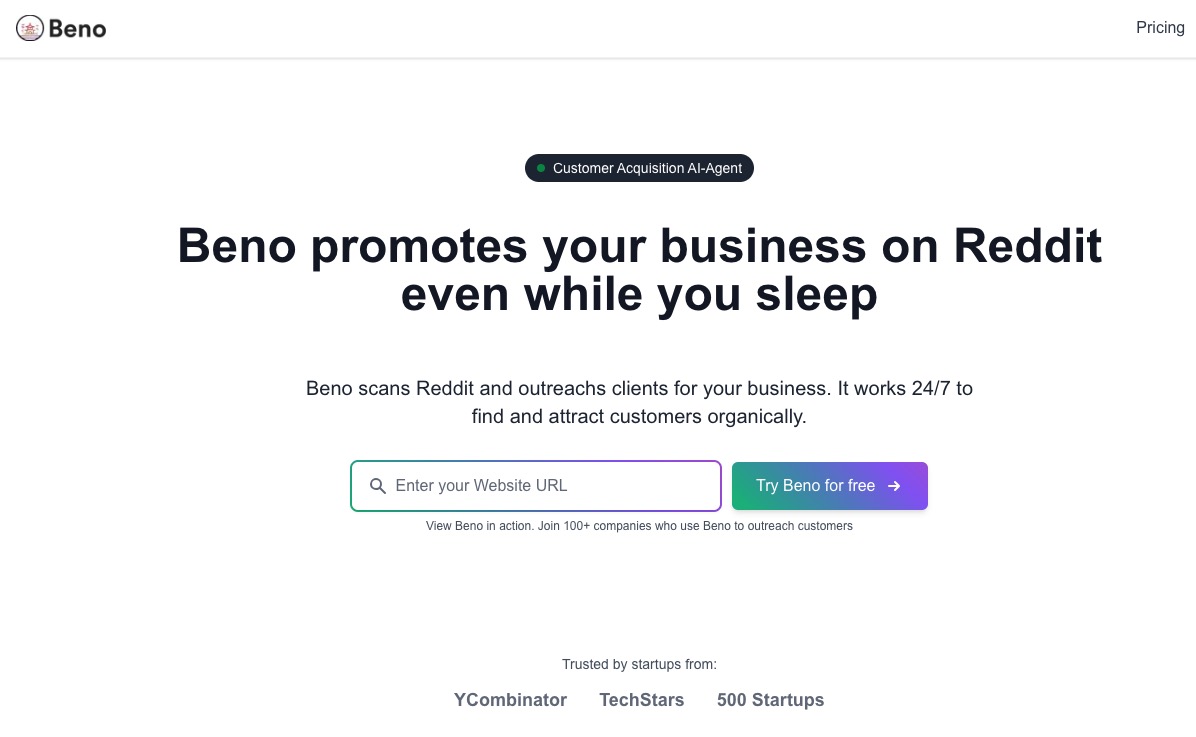Click the Try Beno for free button

830,486
